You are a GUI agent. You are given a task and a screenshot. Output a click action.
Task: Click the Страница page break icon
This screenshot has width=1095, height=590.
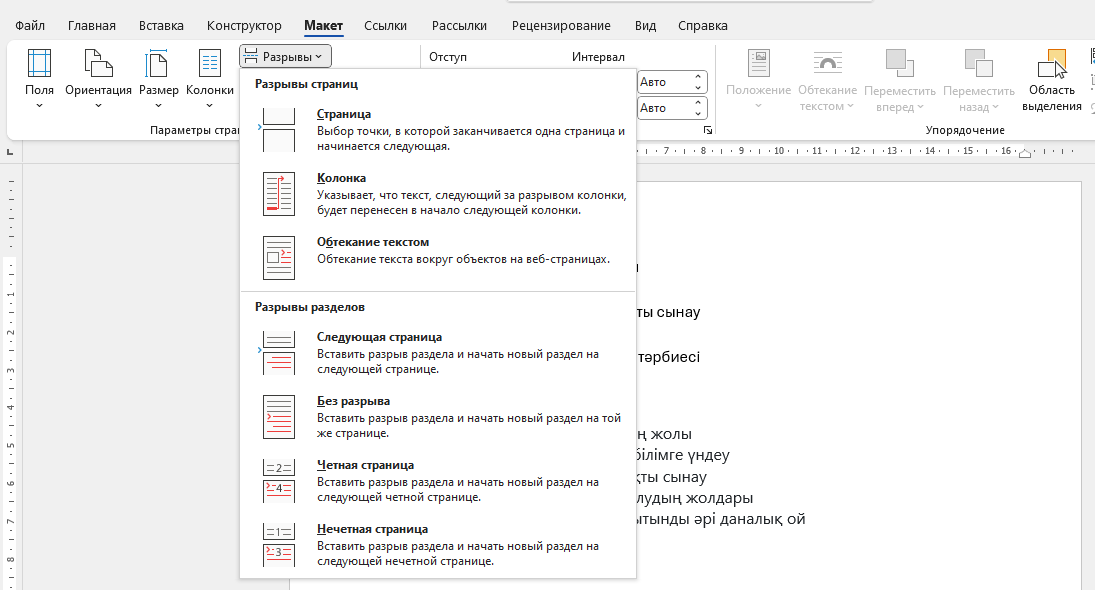[x=279, y=130]
